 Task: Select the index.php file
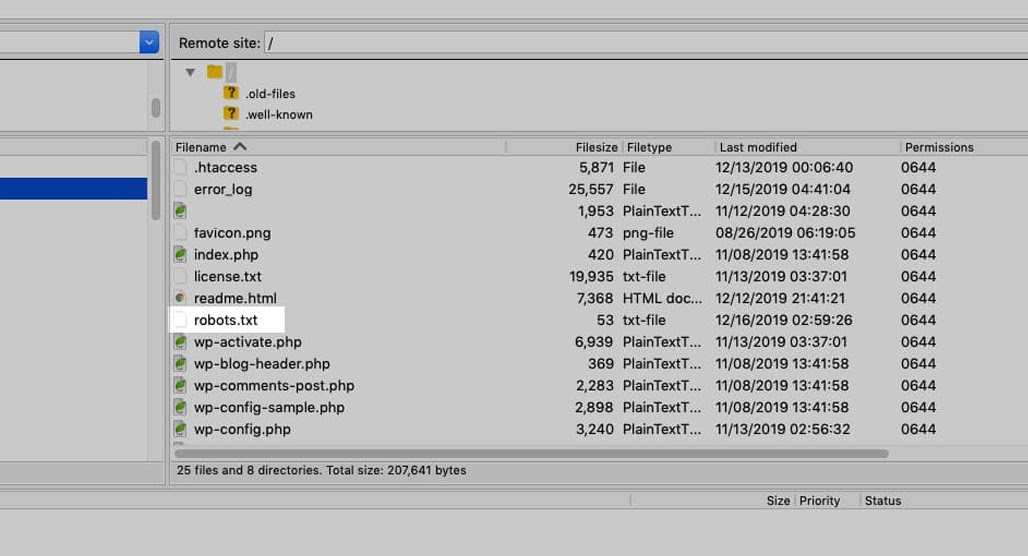tap(226, 254)
